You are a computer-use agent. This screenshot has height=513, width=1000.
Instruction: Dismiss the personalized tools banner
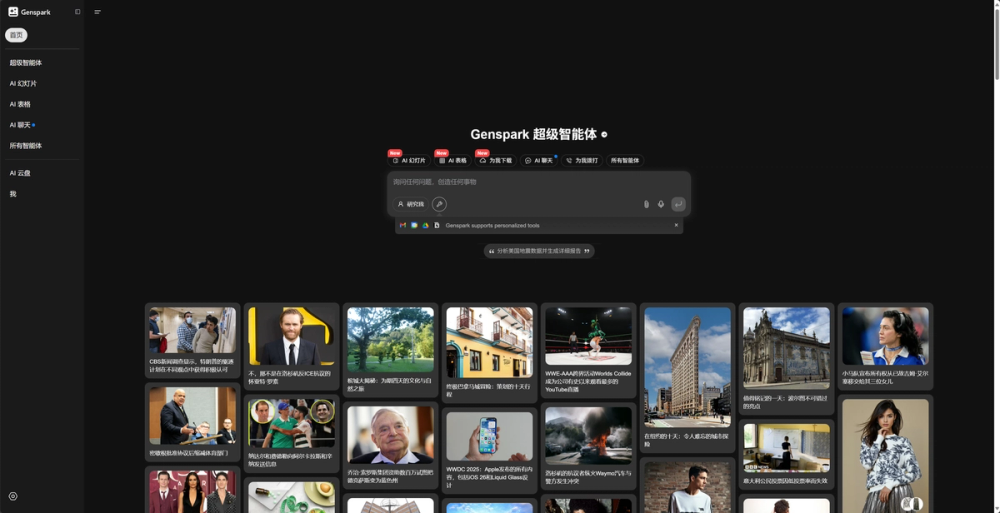(676, 225)
